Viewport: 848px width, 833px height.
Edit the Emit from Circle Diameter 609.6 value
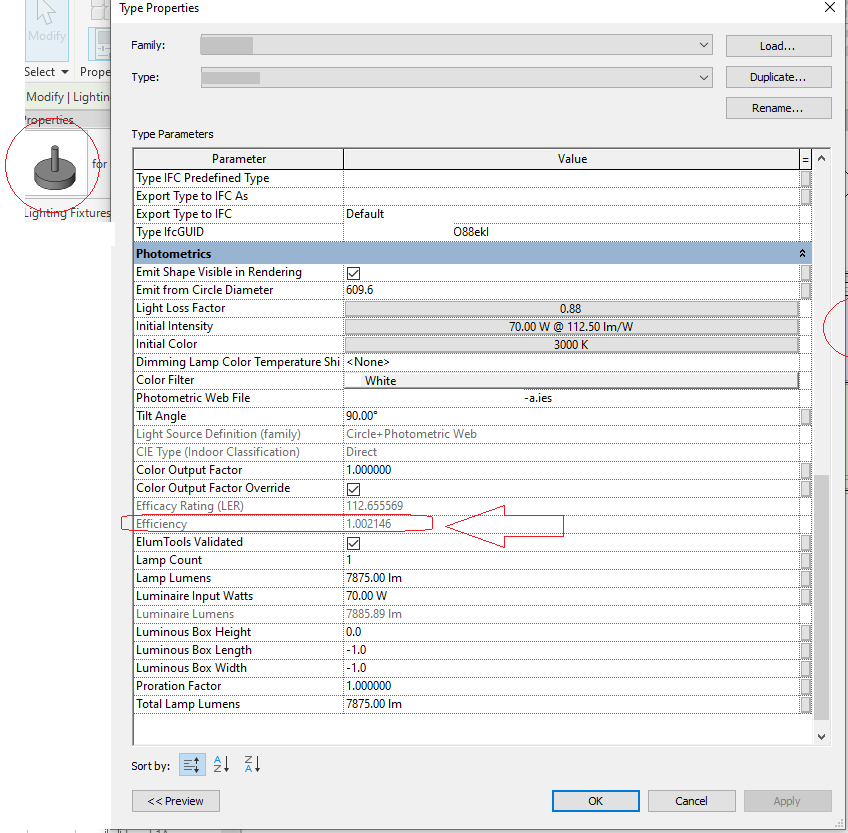point(571,290)
